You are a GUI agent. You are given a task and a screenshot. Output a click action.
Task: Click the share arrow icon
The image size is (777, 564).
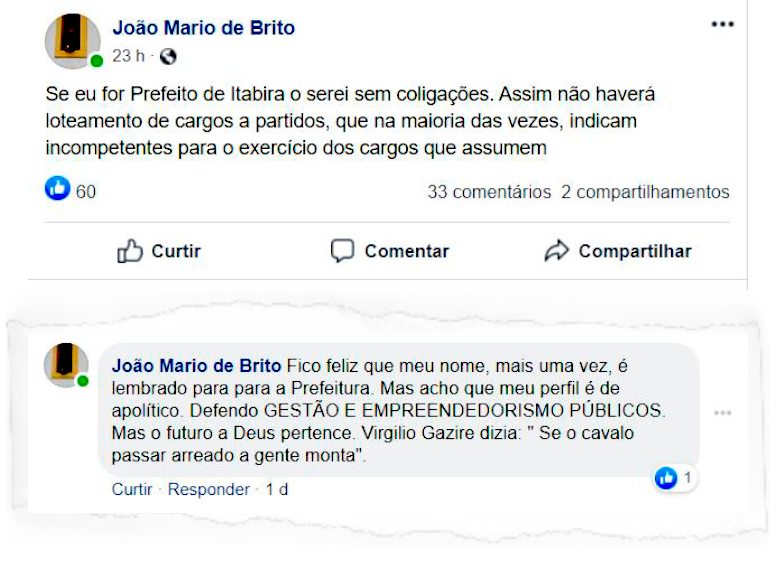coord(556,251)
